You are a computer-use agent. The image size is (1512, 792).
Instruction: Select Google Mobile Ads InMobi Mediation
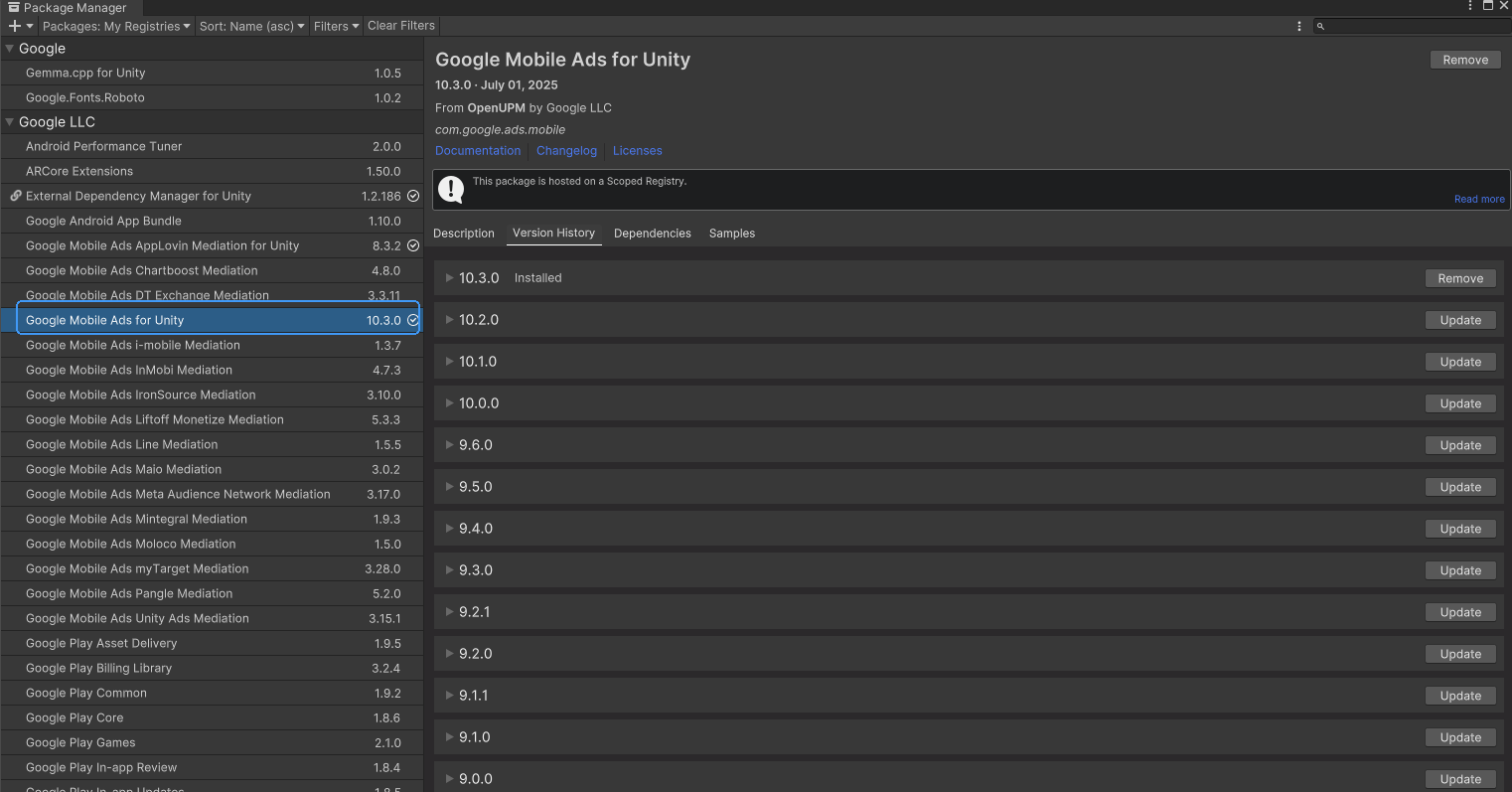tap(212, 370)
